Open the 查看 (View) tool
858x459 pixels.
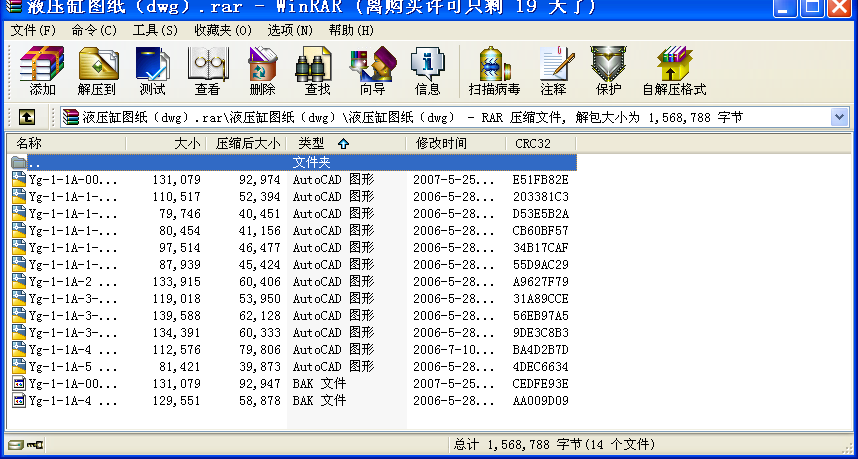tap(207, 71)
